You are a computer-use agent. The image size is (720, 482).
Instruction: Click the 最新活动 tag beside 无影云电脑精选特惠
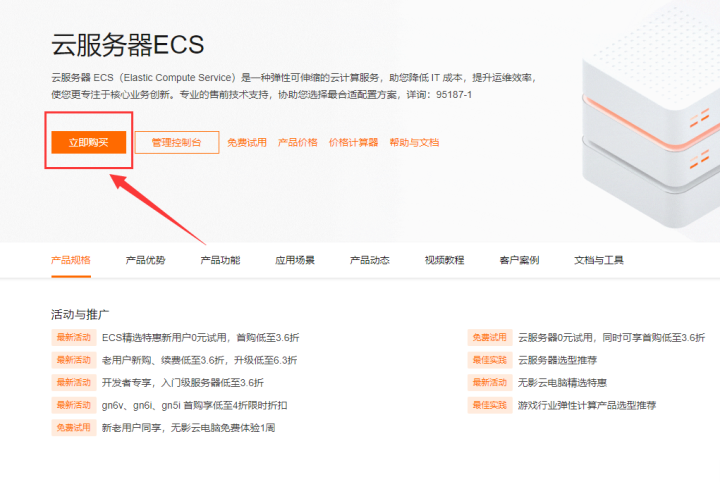click(490, 382)
